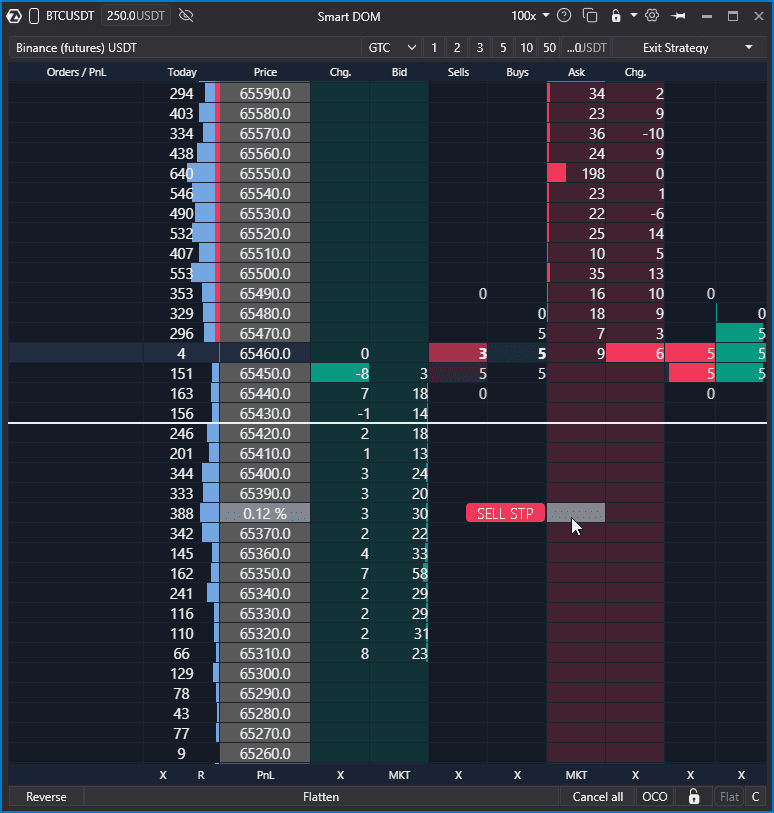
Task: Toggle the OCO mode button
Action: 655,796
